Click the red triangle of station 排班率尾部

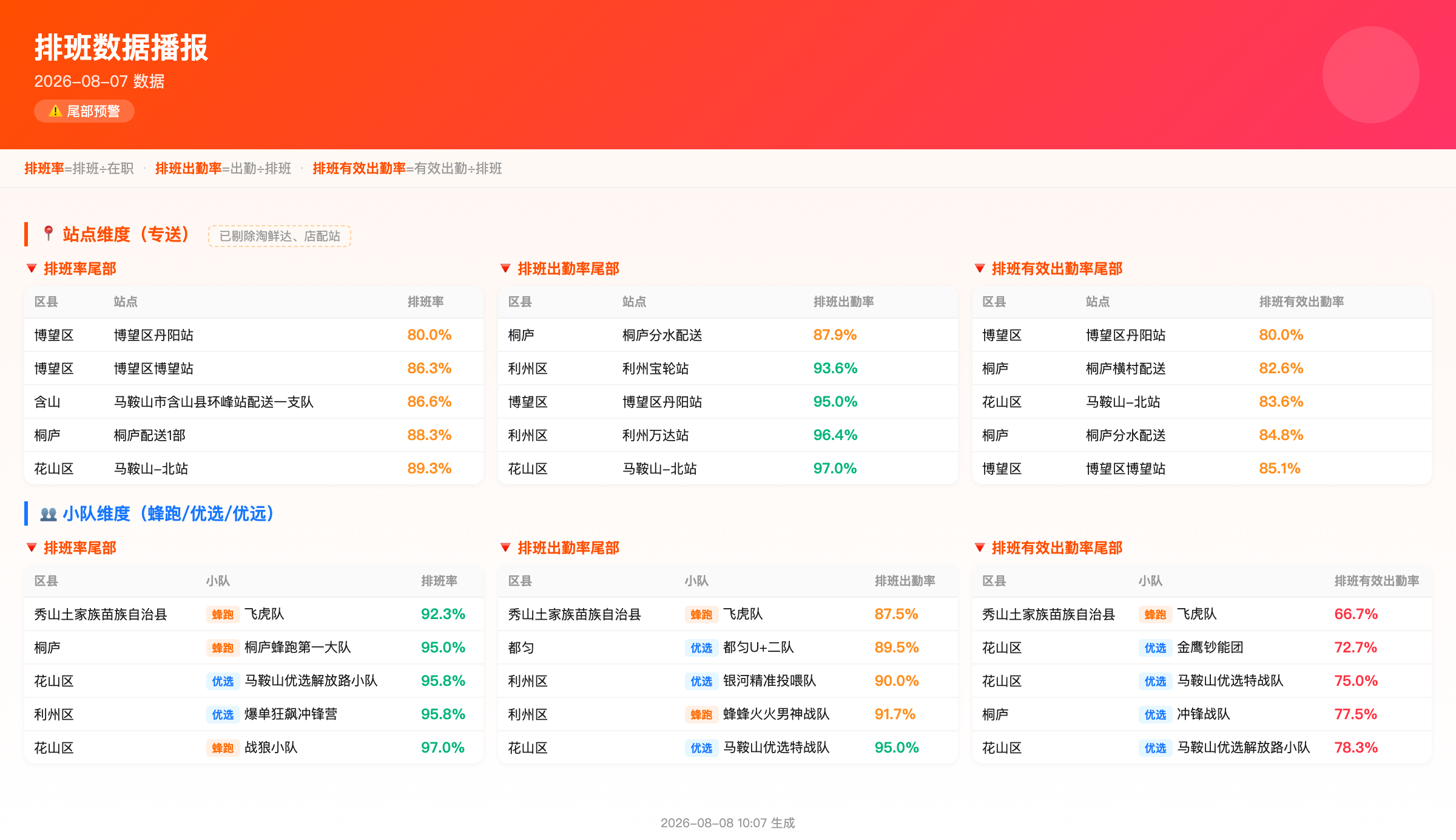click(x=32, y=268)
